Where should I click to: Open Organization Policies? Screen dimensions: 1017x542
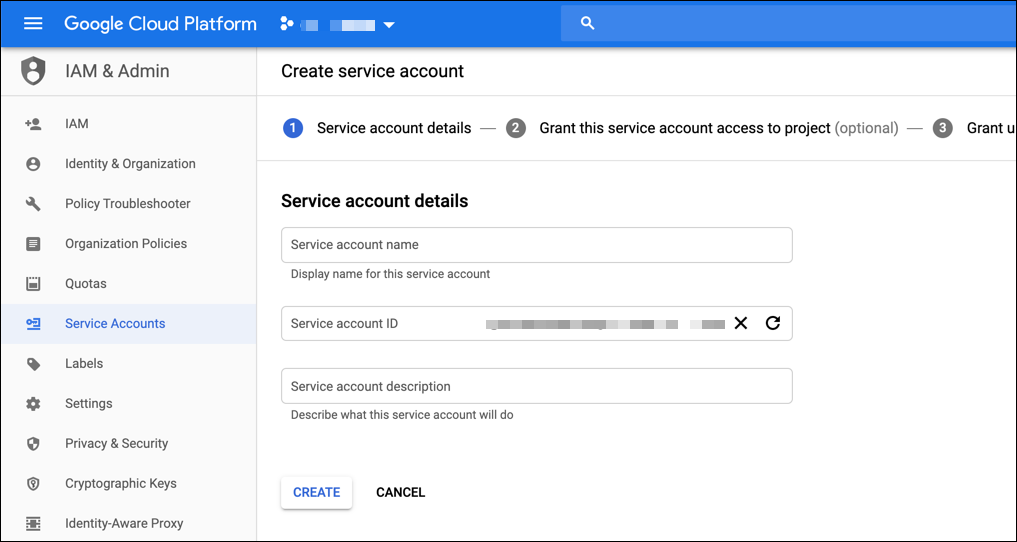(x=128, y=244)
